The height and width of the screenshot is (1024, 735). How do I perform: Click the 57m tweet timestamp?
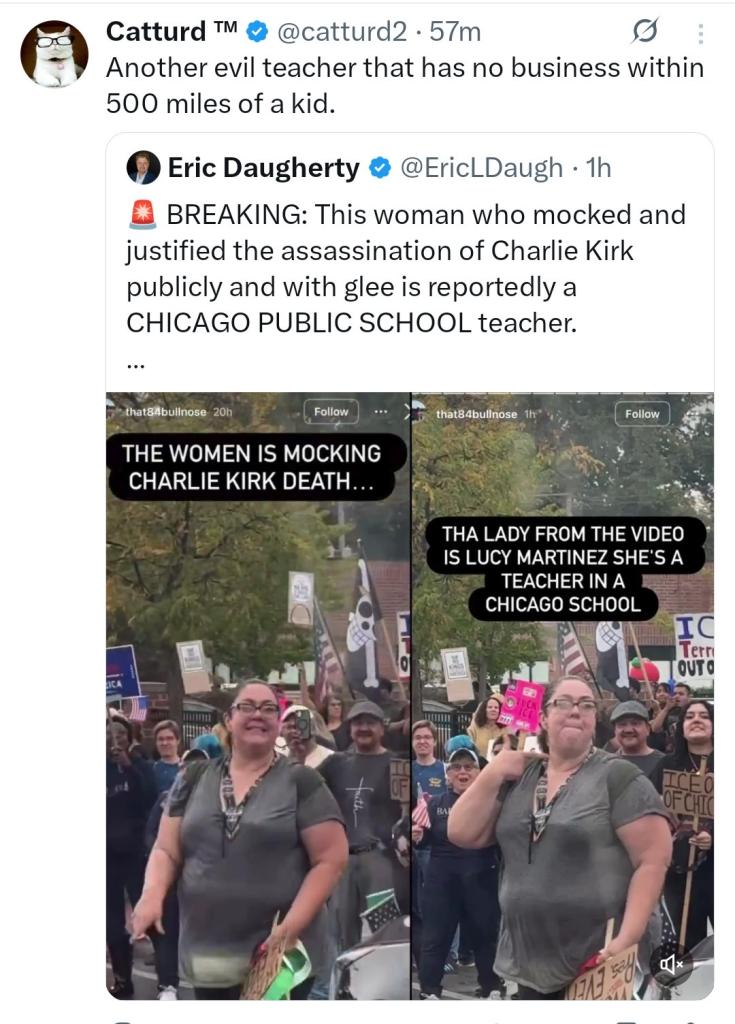tap(455, 31)
